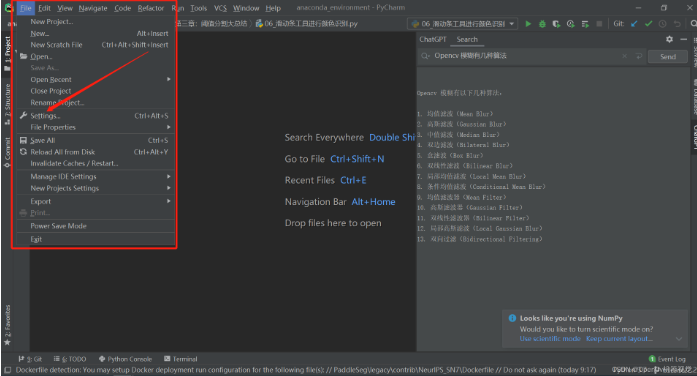The height and width of the screenshot is (376, 697).
Task: Click the Save All disk icon
Action: click(x=24, y=140)
